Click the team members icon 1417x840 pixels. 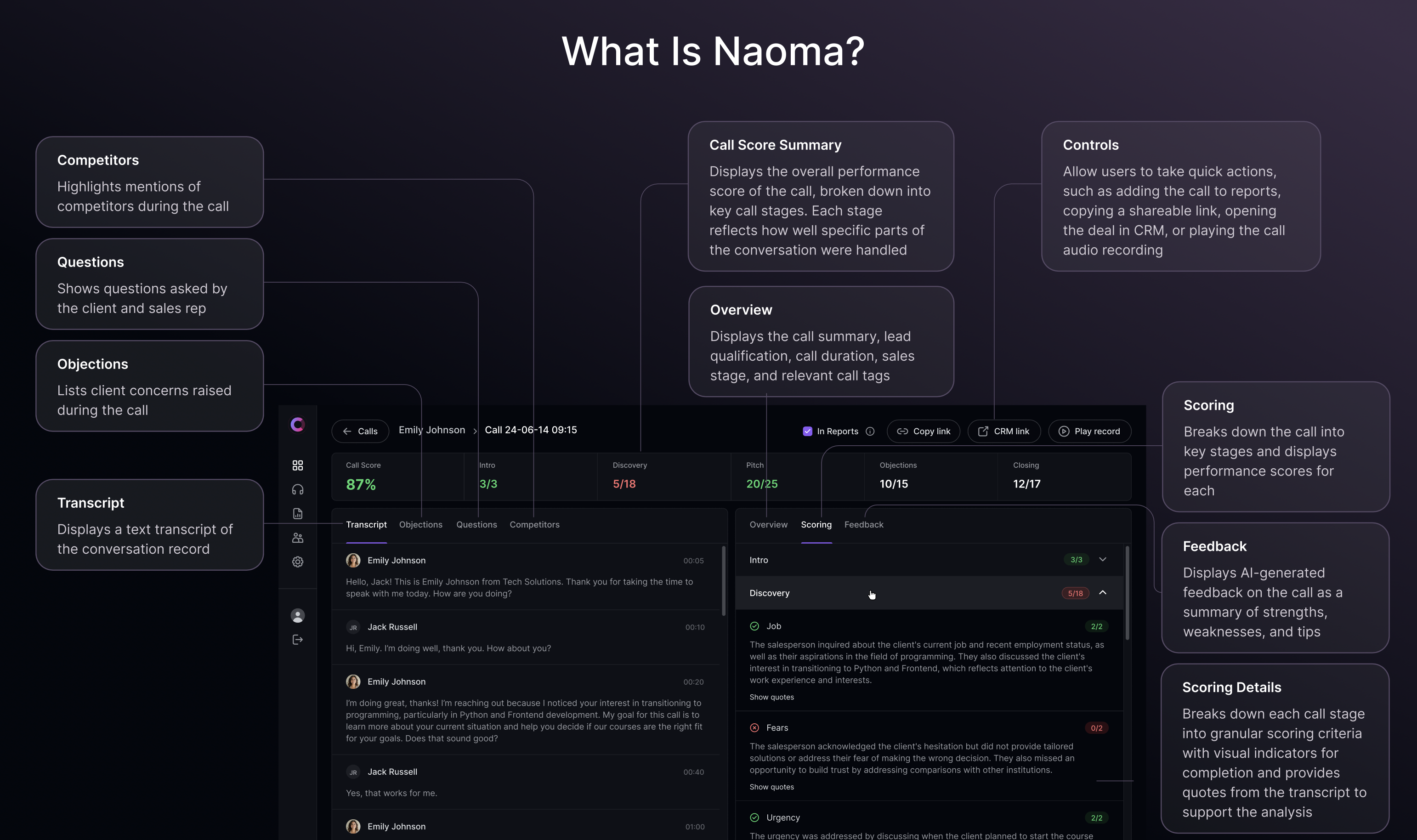(x=298, y=538)
